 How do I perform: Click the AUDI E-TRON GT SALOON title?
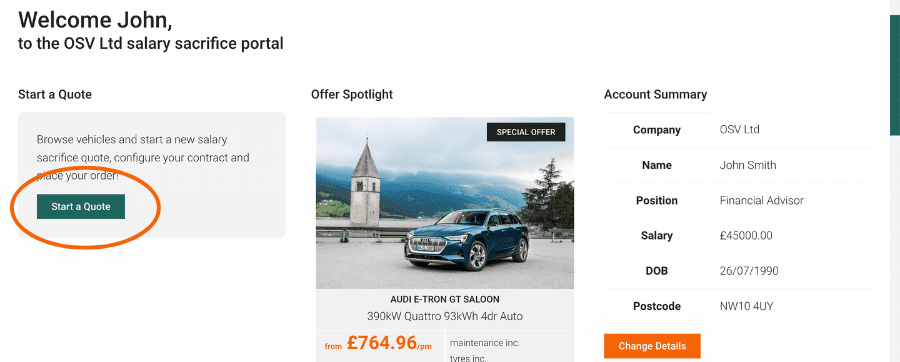point(445,299)
